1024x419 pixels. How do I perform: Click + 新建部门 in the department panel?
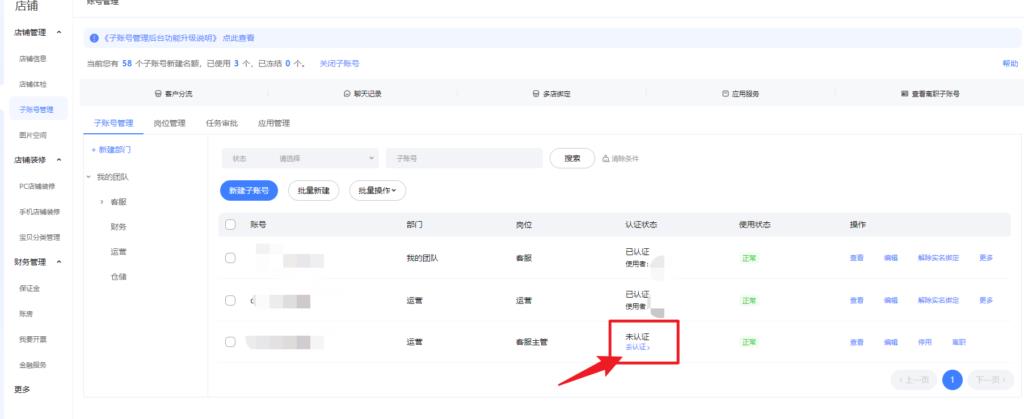111,149
